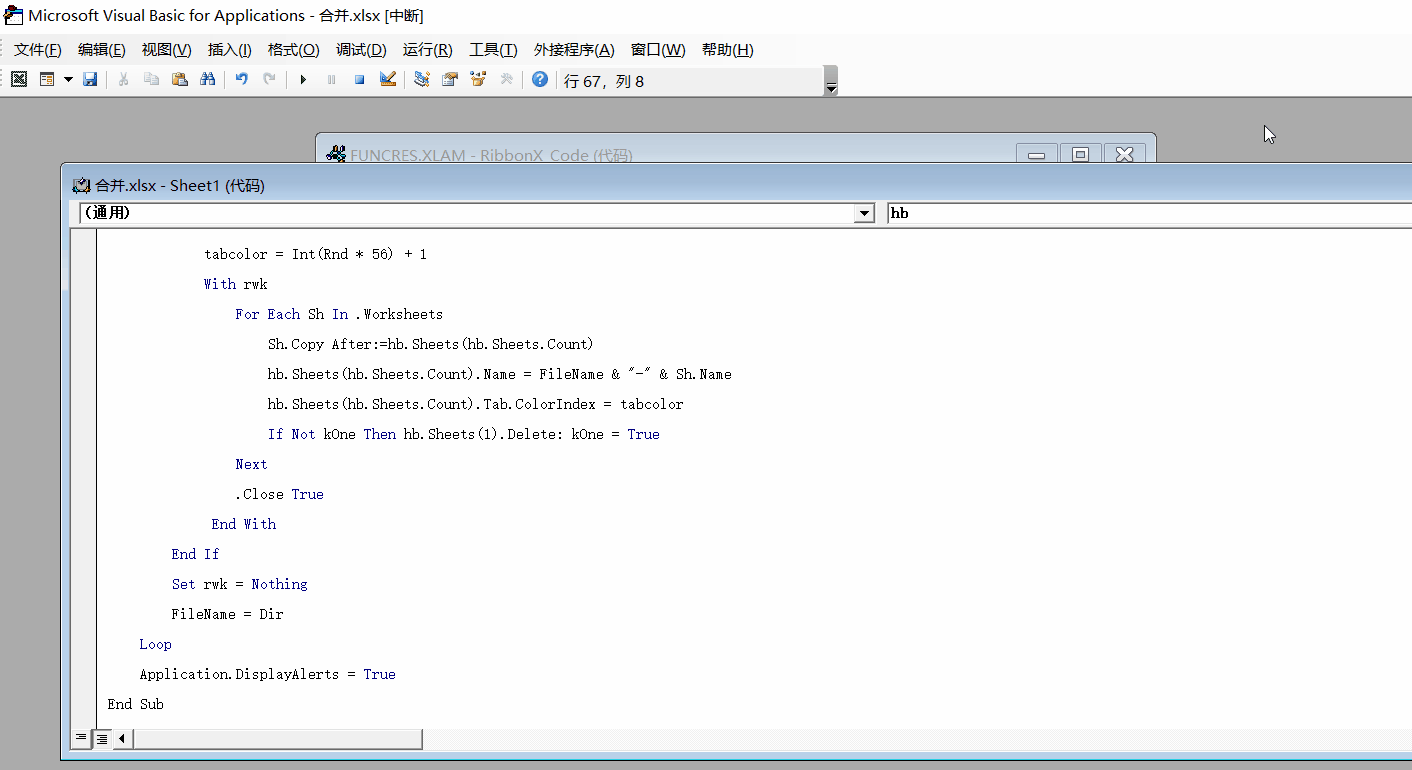
Task: Open the 运行(R) menu
Action: [428, 50]
